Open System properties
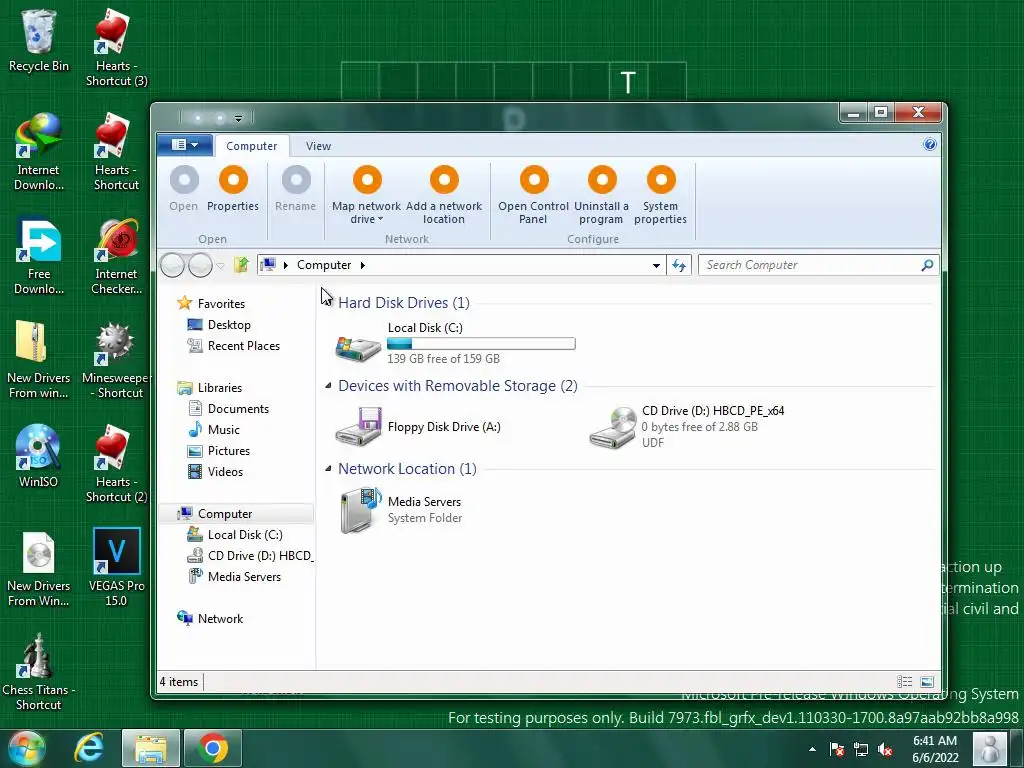Viewport: 1024px width, 768px height. [x=660, y=195]
